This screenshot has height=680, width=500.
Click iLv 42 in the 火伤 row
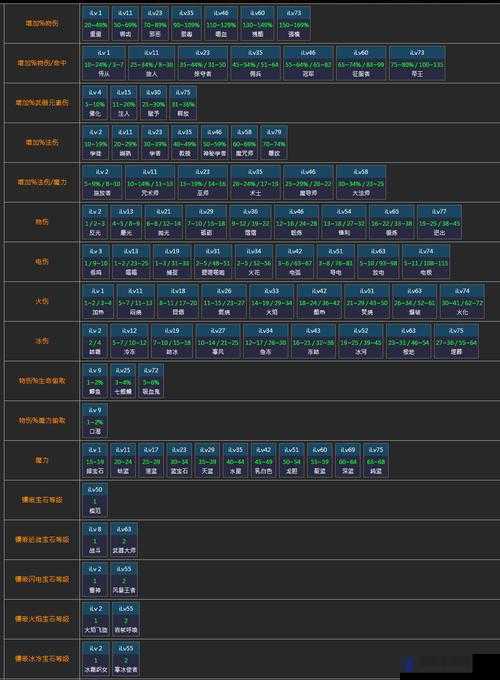pyautogui.click(x=320, y=301)
